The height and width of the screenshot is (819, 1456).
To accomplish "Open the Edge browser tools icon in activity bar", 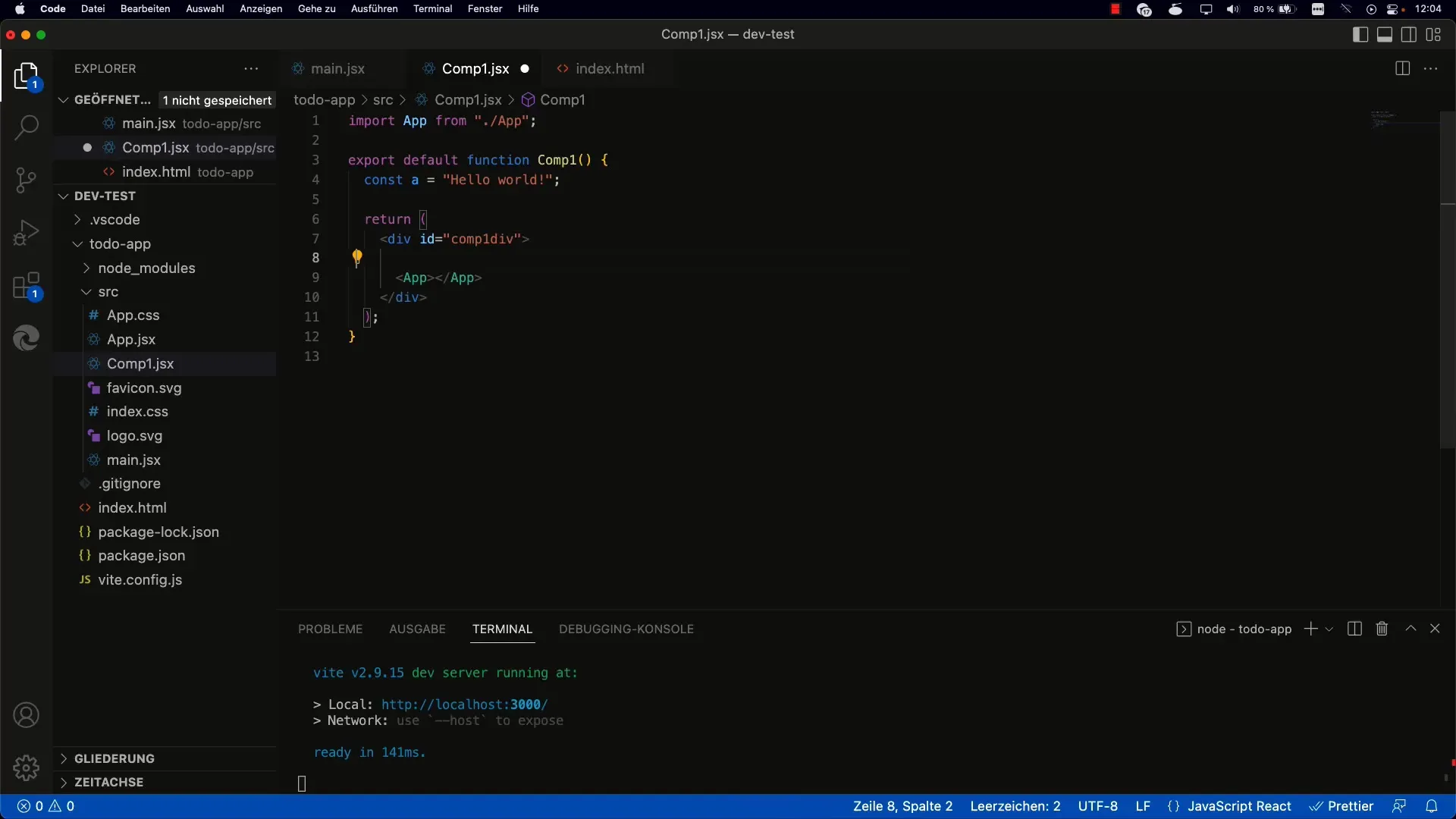I will (27, 338).
